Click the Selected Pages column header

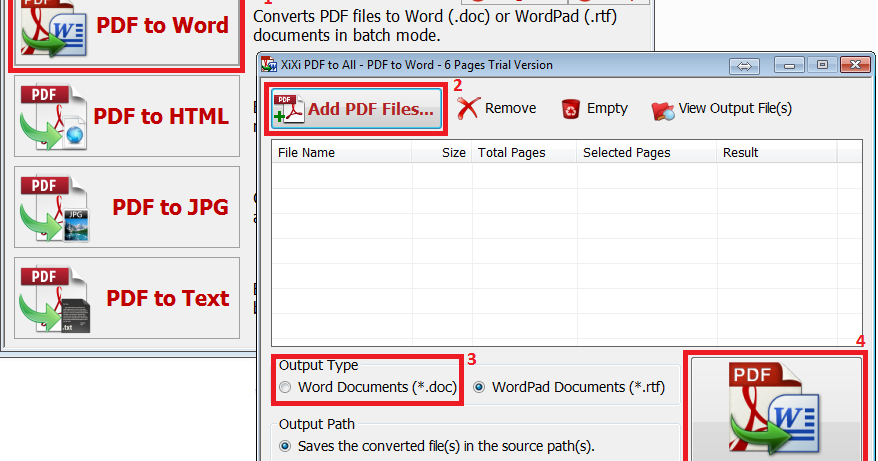click(x=647, y=152)
